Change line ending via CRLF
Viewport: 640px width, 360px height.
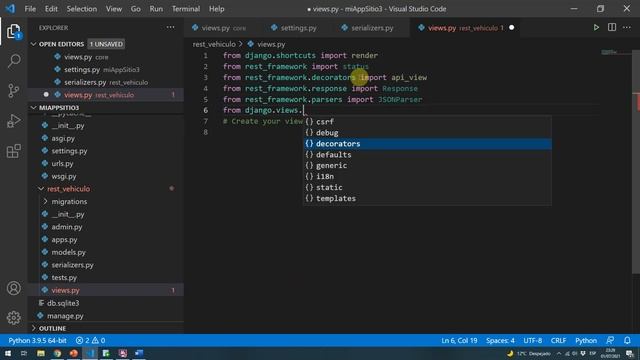(x=558, y=340)
